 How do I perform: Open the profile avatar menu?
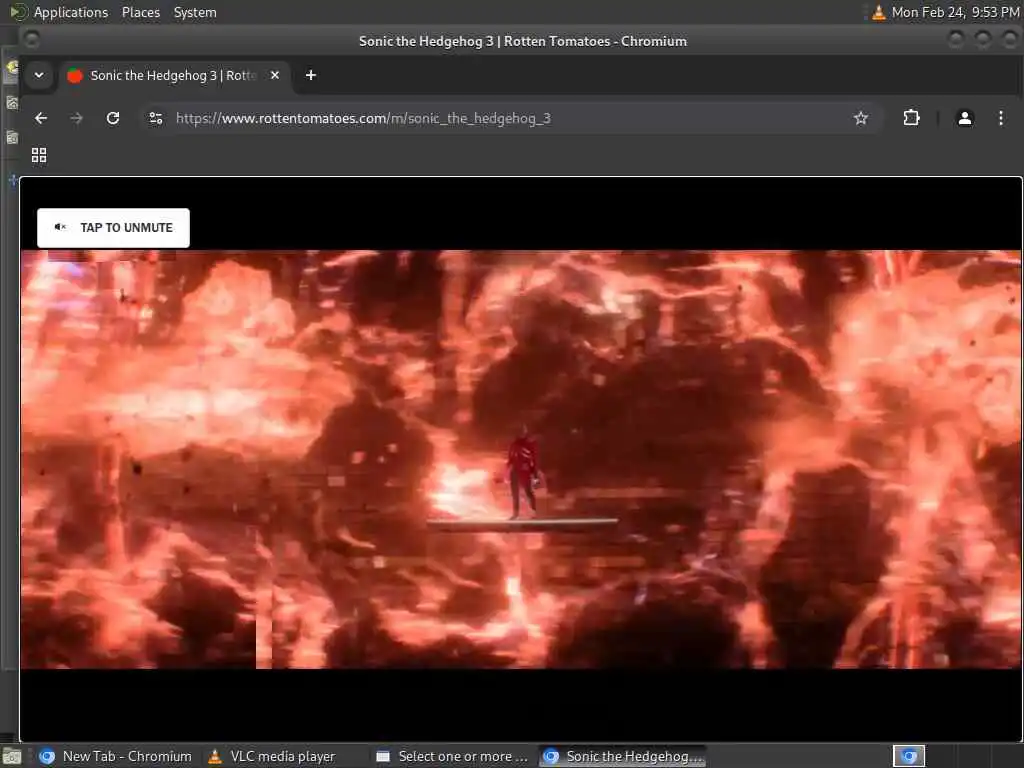click(x=965, y=118)
